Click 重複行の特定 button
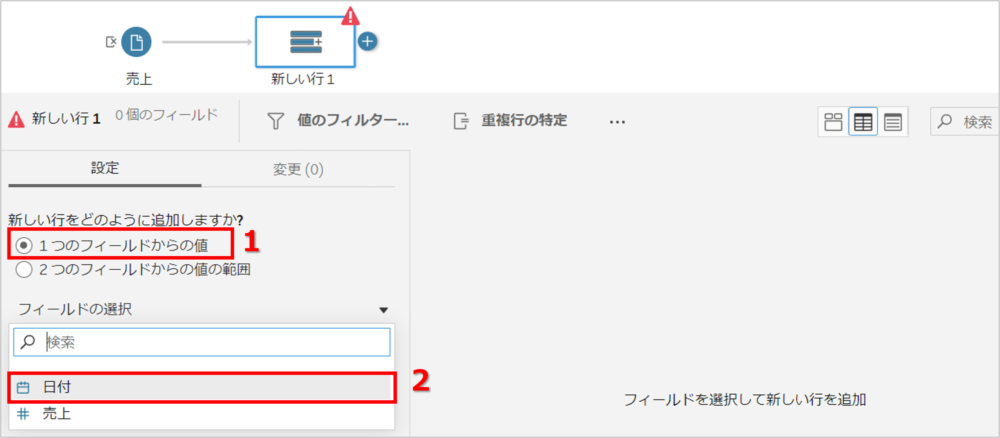The height and width of the screenshot is (438, 1000). point(511,120)
